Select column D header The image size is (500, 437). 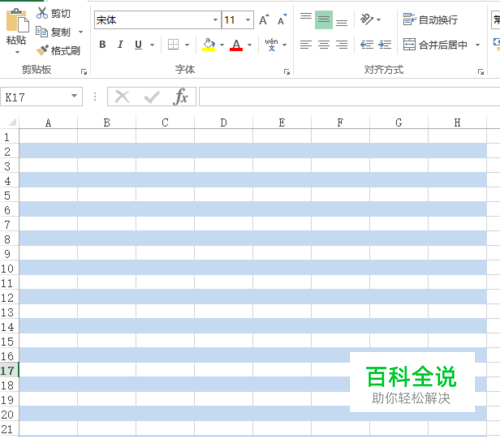pos(224,123)
